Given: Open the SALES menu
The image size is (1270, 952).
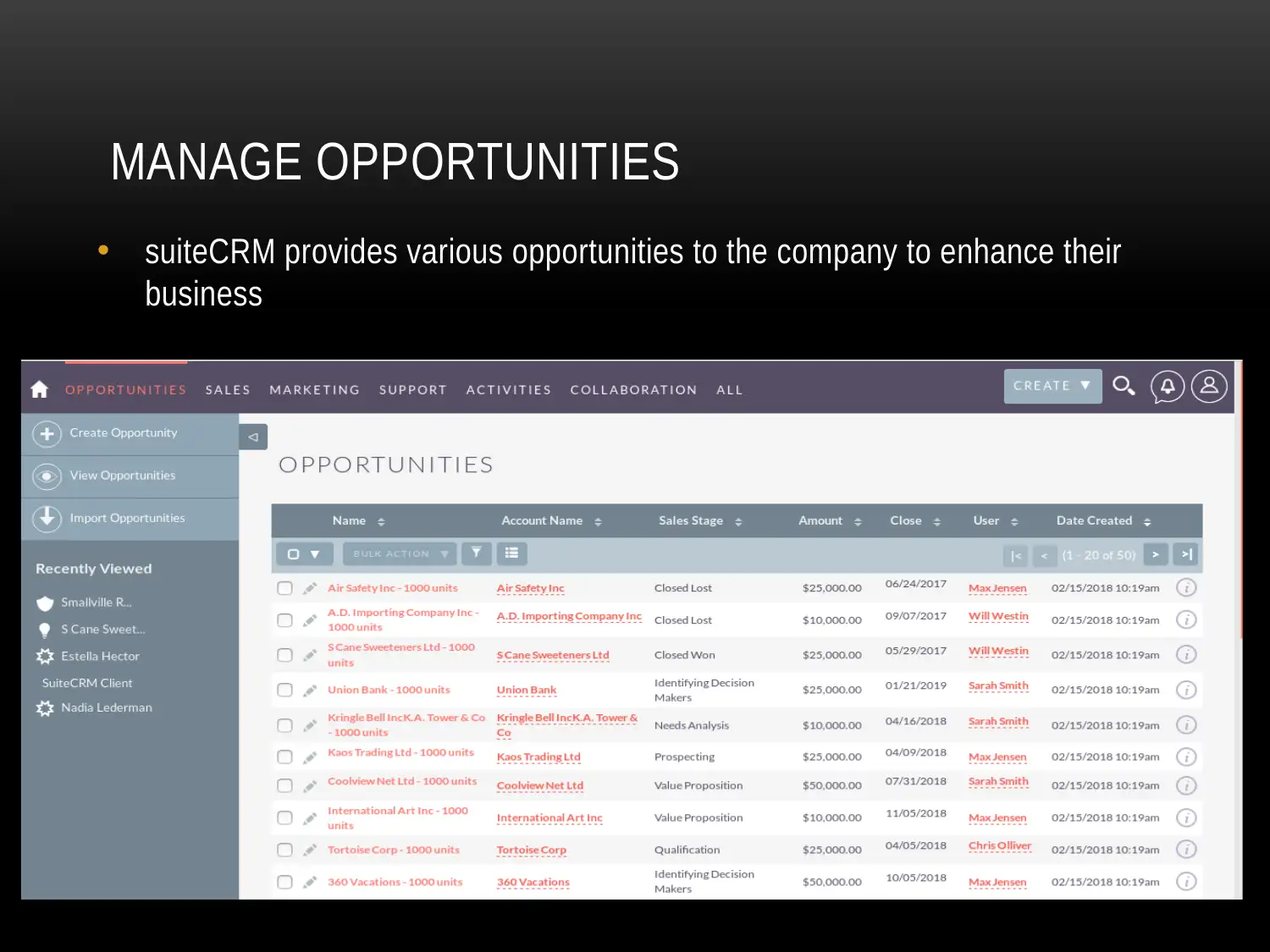Looking at the screenshot, I should pyautogui.click(x=228, y=389).
